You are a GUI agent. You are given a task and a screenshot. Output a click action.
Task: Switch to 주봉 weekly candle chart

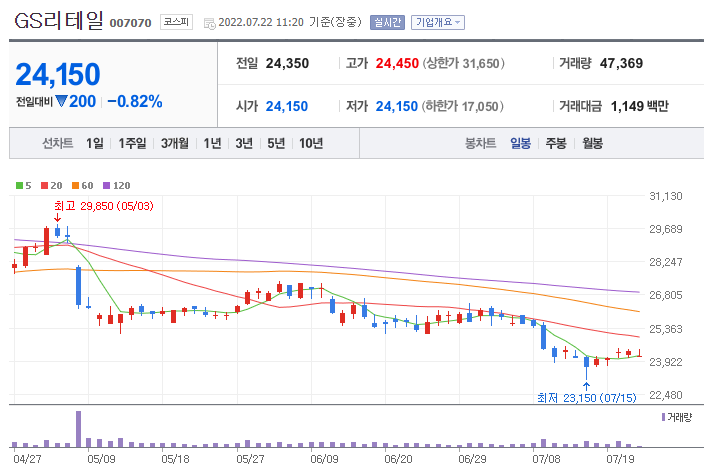pos(556,143)
